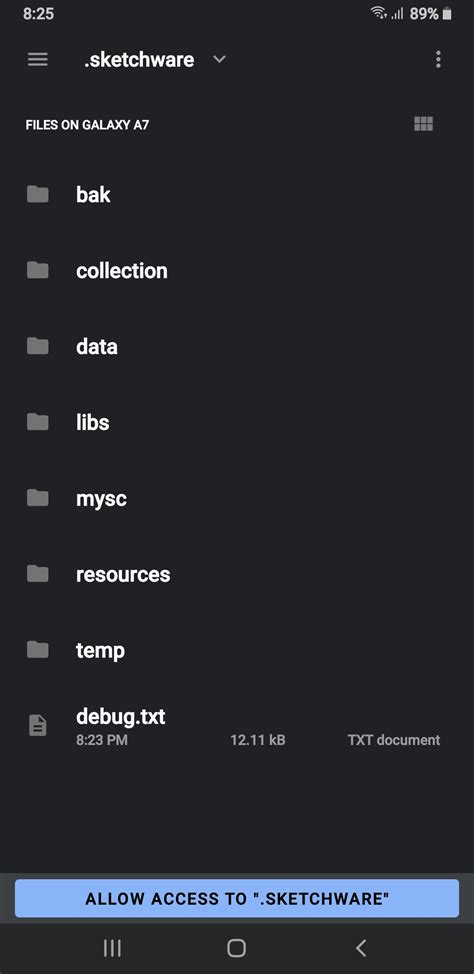This screenshot has height=974, width=474.
Task: Click the debug.txt document icon
Action: click(37, 726)
